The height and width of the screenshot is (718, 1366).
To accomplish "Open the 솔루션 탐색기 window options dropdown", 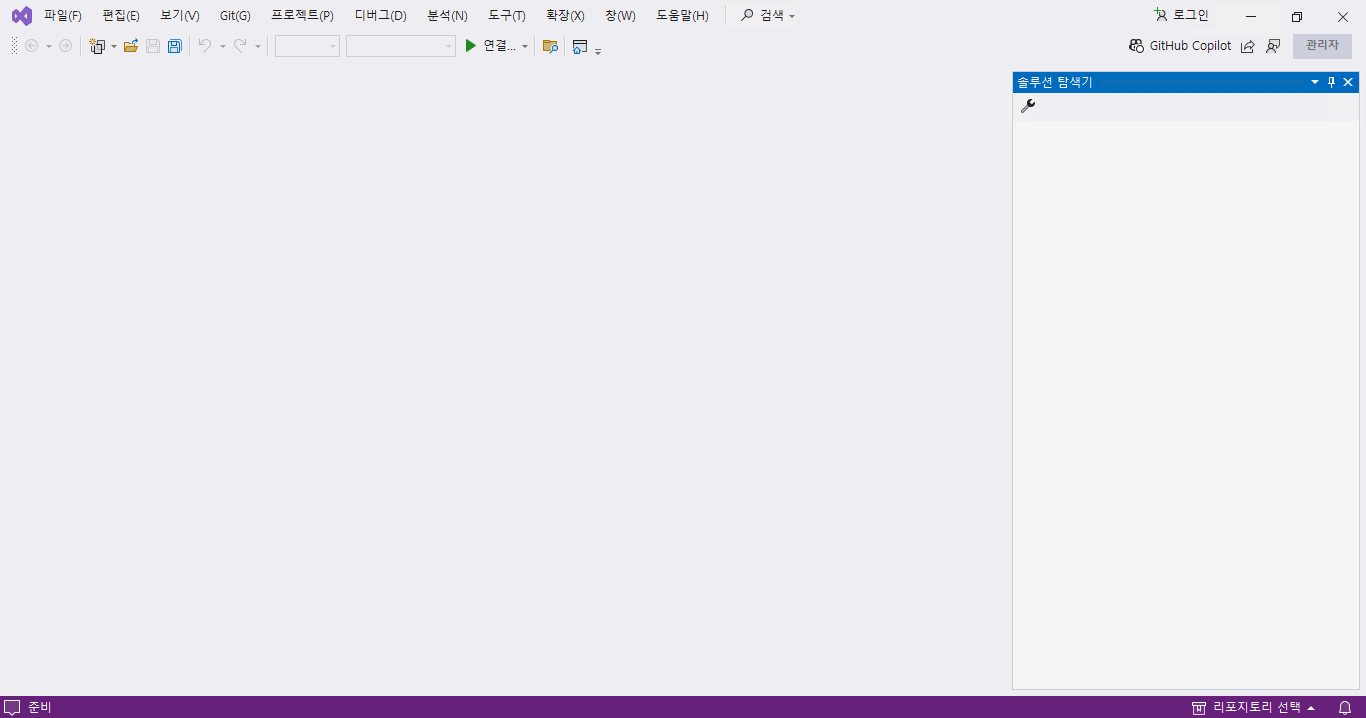I will (x=1314, y=82).
